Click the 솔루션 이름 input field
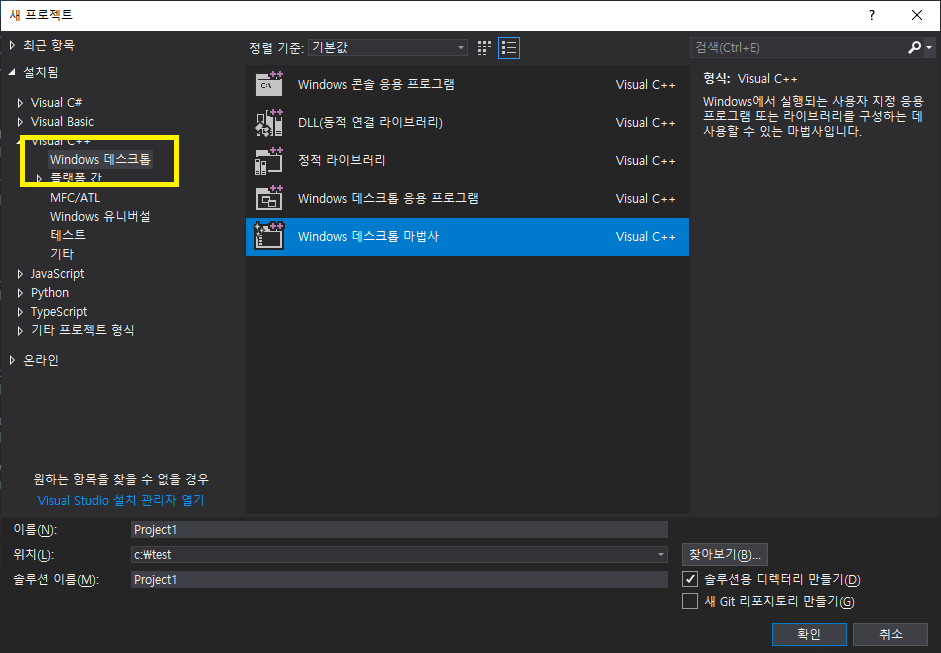The image size is (941, 653). click(x=399, y=580)
